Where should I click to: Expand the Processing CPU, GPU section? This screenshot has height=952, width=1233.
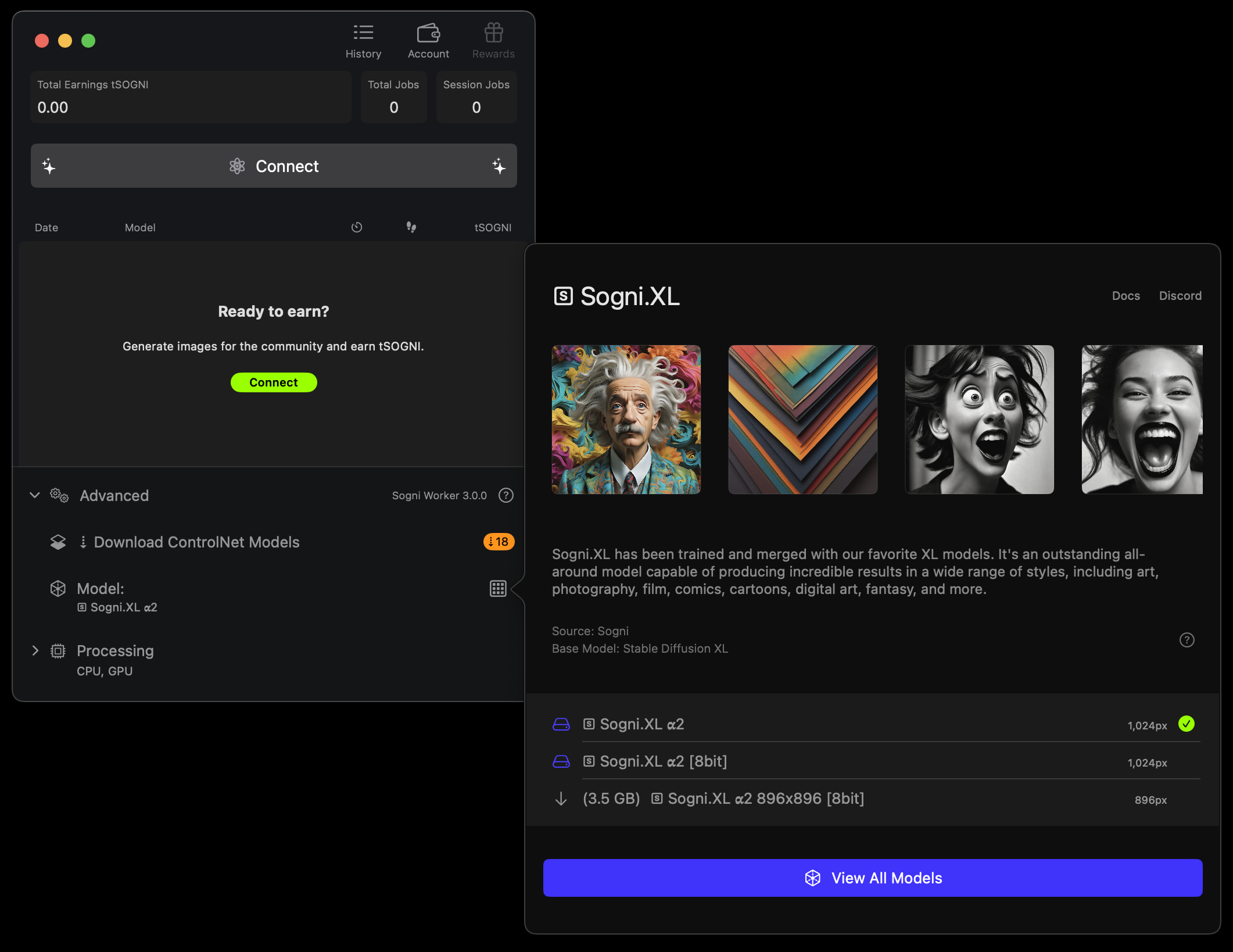click(x=35, y=650)
